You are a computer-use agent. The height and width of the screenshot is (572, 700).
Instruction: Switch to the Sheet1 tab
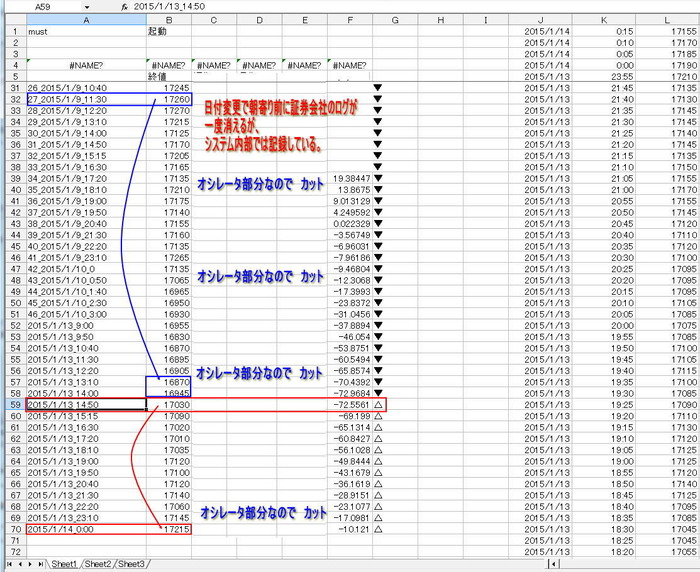(x=64, y=564)
